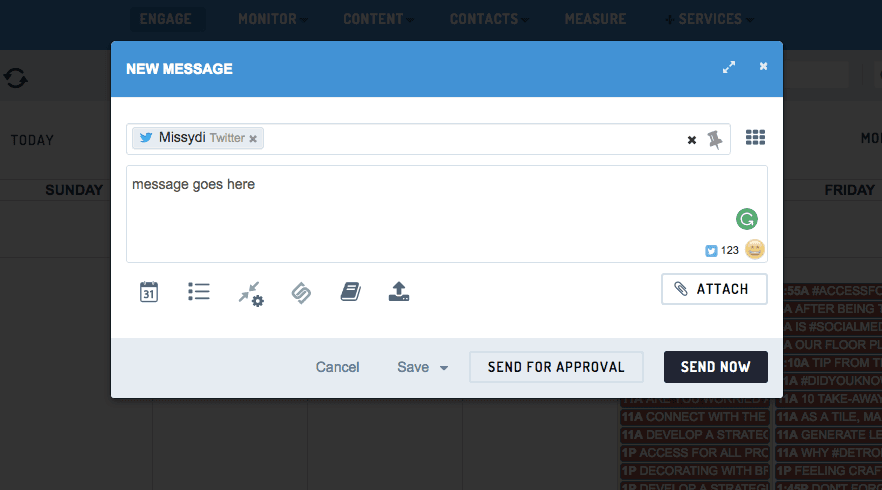
Task: Open the Monitor menu dropdown
Action: coord(272,19)
